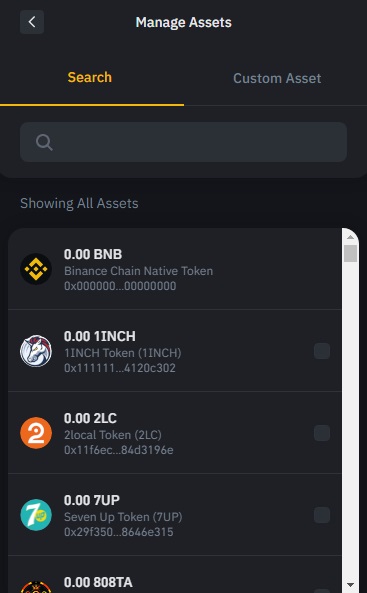Click the teal 7UP token logo
Image resolution: width=367 pixels, height=593 pixels.
click(36, 515)
